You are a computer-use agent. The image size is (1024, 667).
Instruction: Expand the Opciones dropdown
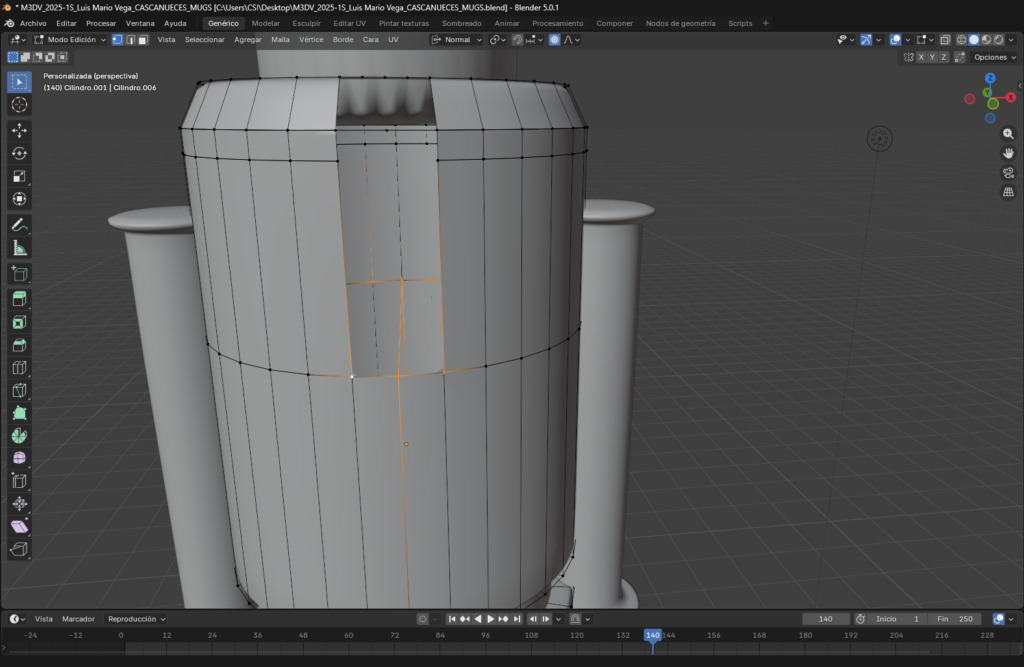(x=995, y=57)
